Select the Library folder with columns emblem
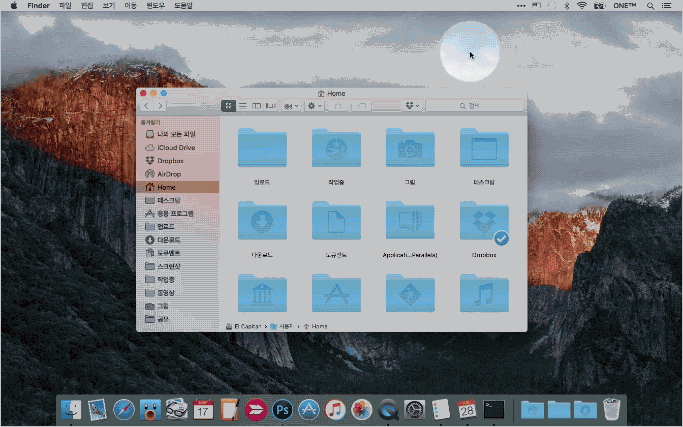 pos(262,294)
